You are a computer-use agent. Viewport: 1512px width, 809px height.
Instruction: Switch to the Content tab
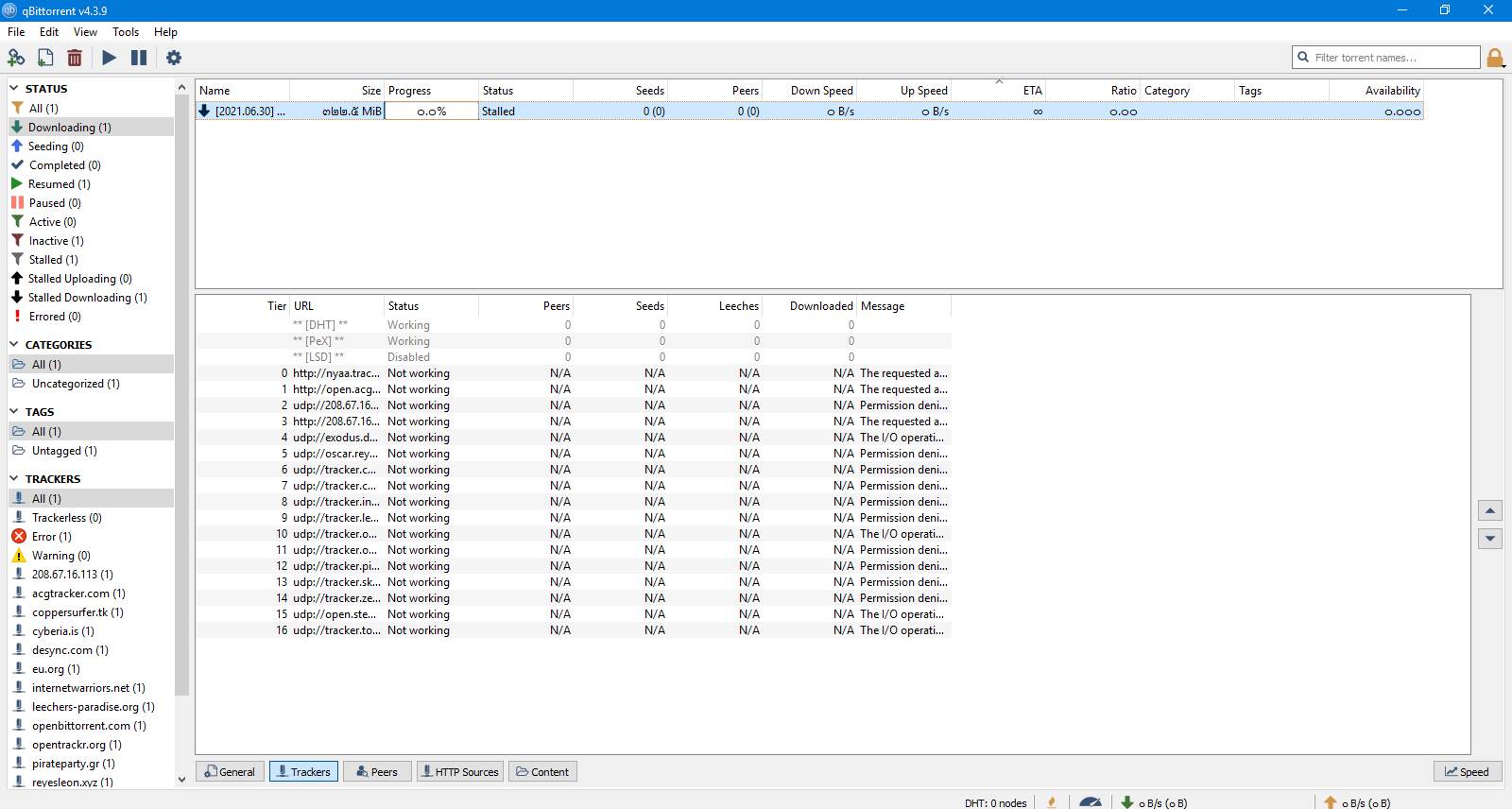point(543,771)
